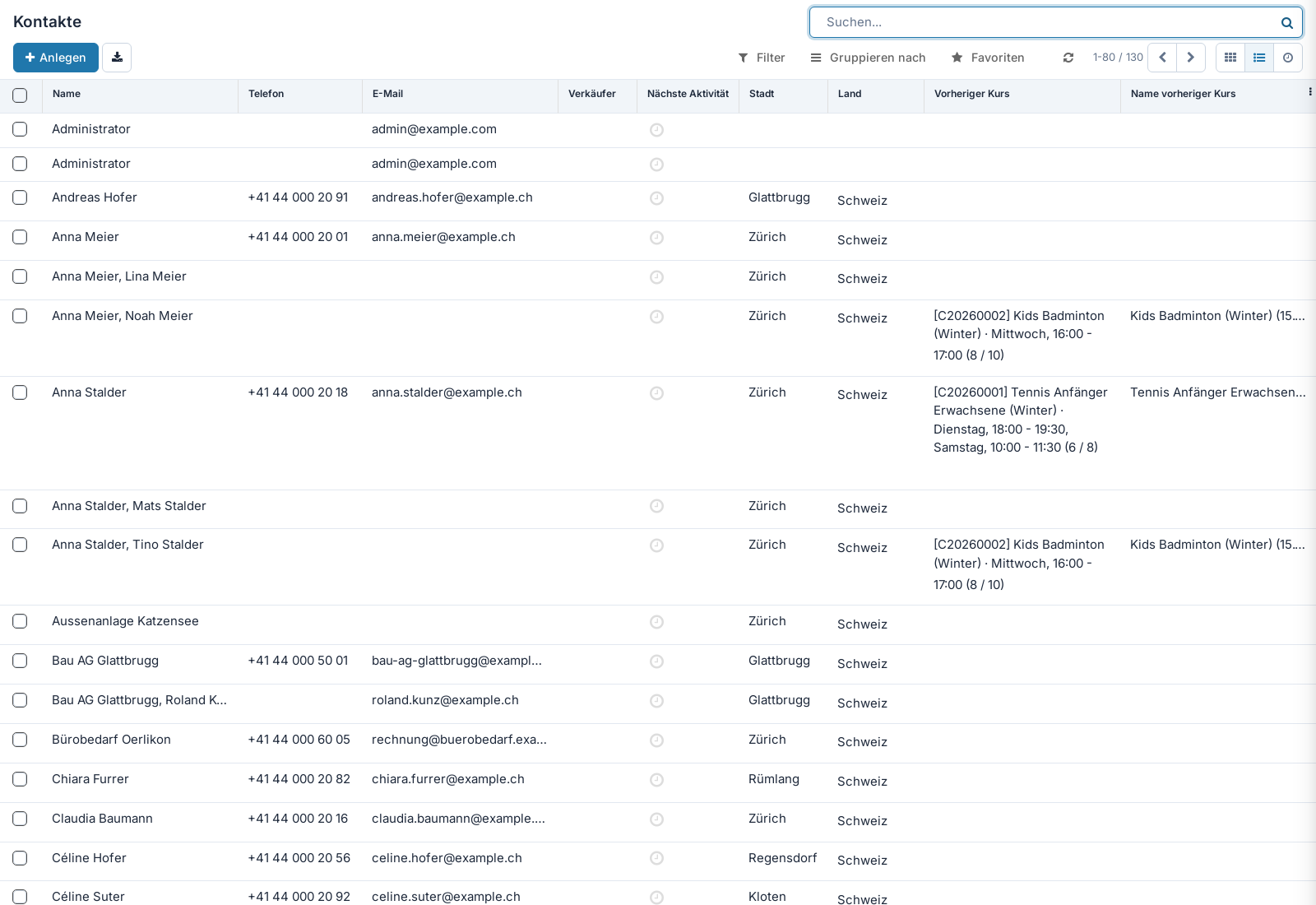Image resolution: width=1316 pixels, height=905 pixels.
Task: Open the Anna Stalder contact row
Action: (x=658, y=433)
